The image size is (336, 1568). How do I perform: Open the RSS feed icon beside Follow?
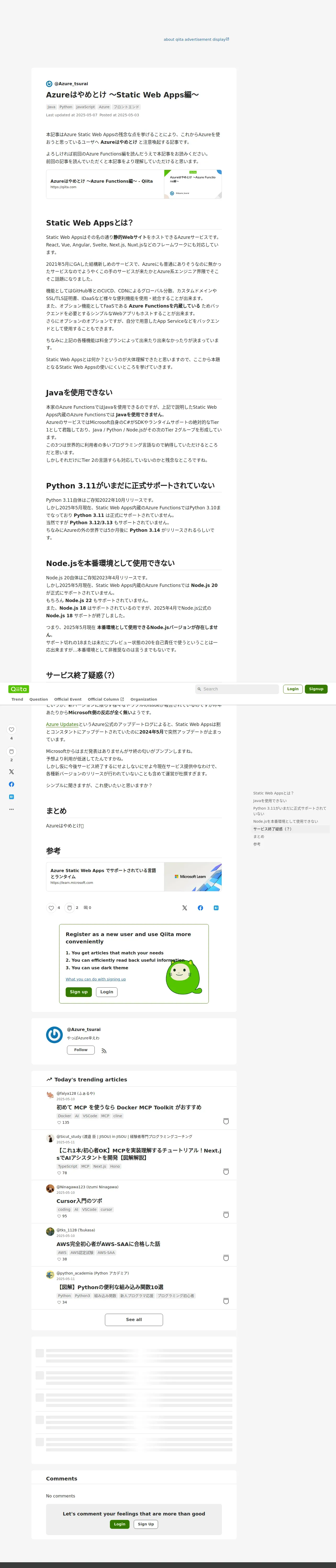coord(104,1051)
